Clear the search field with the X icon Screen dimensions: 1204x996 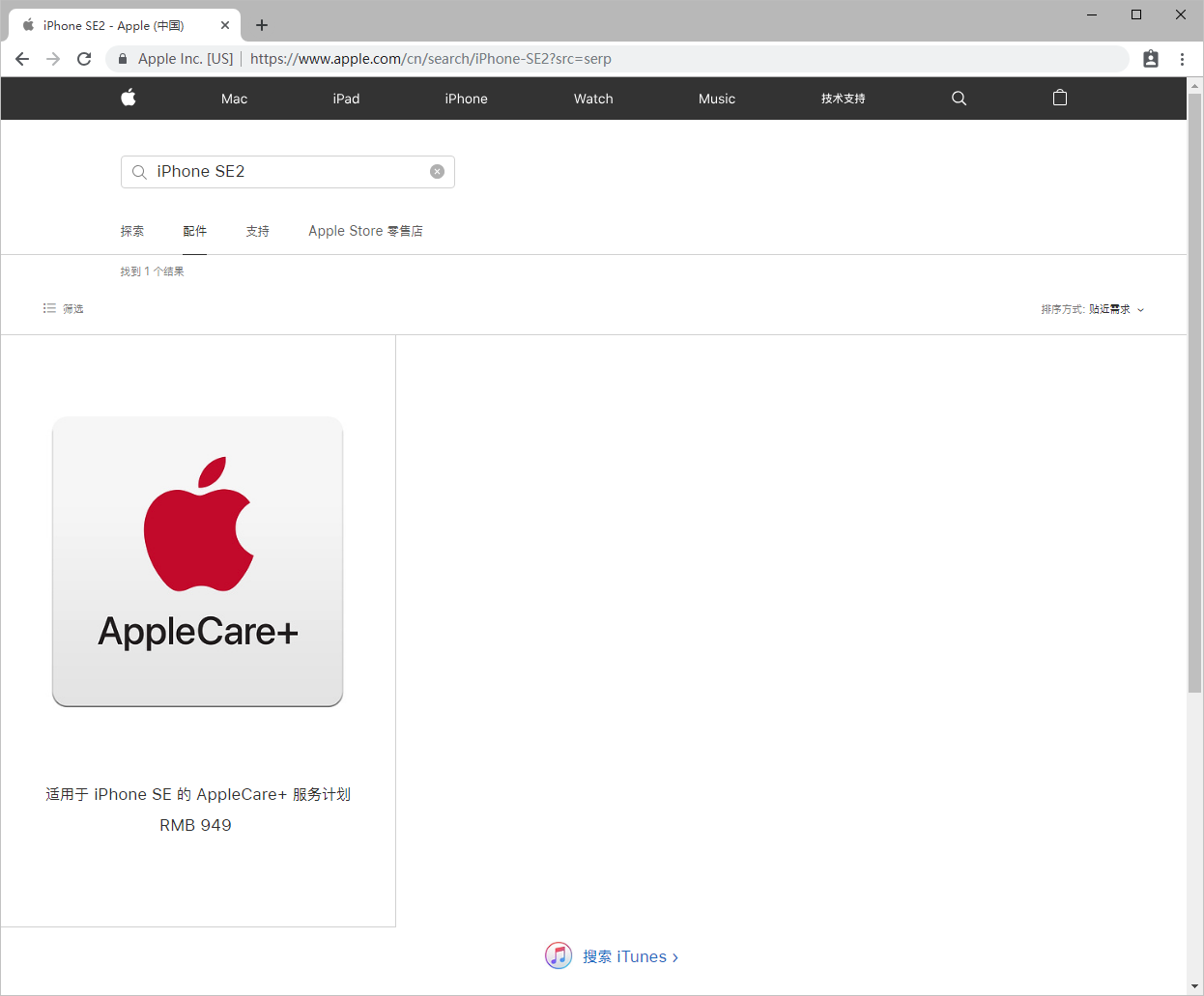437,170
